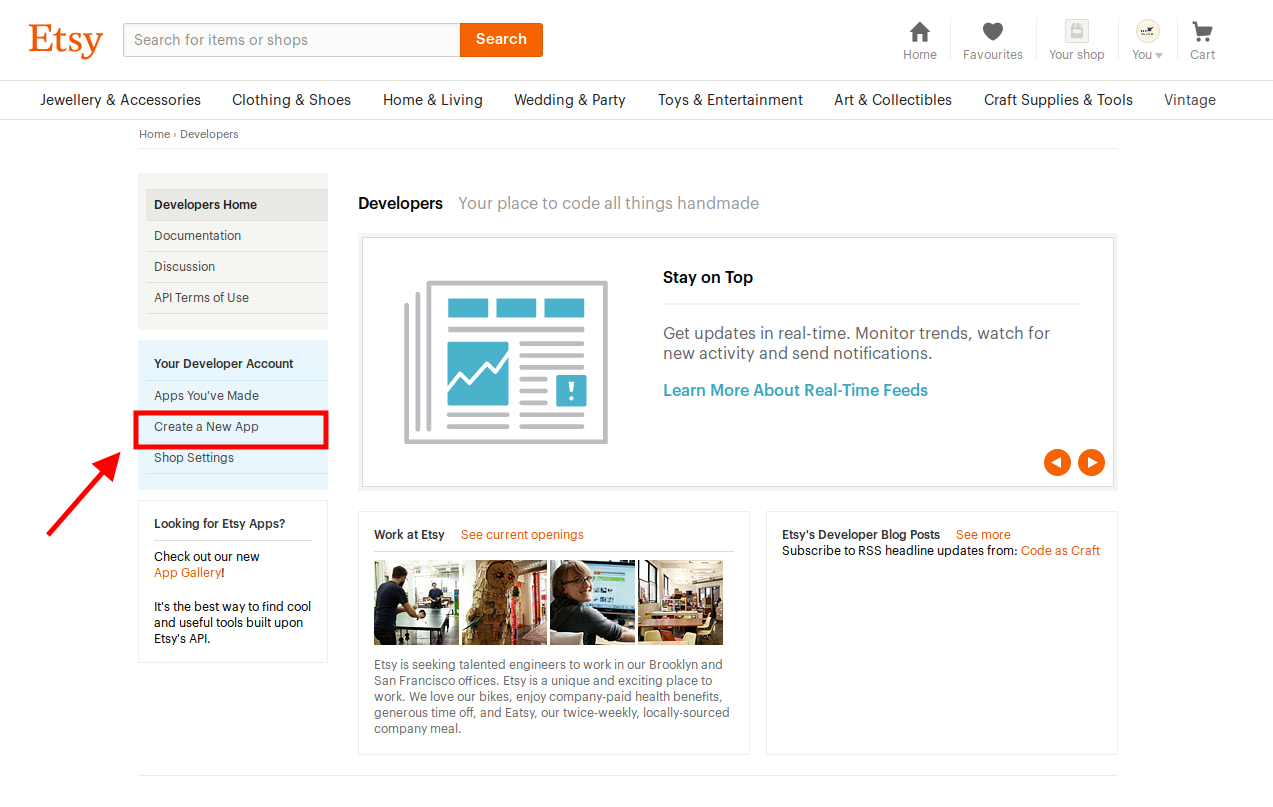Open API Terms of Use
1273x807 pixels.
coord(237,298)
